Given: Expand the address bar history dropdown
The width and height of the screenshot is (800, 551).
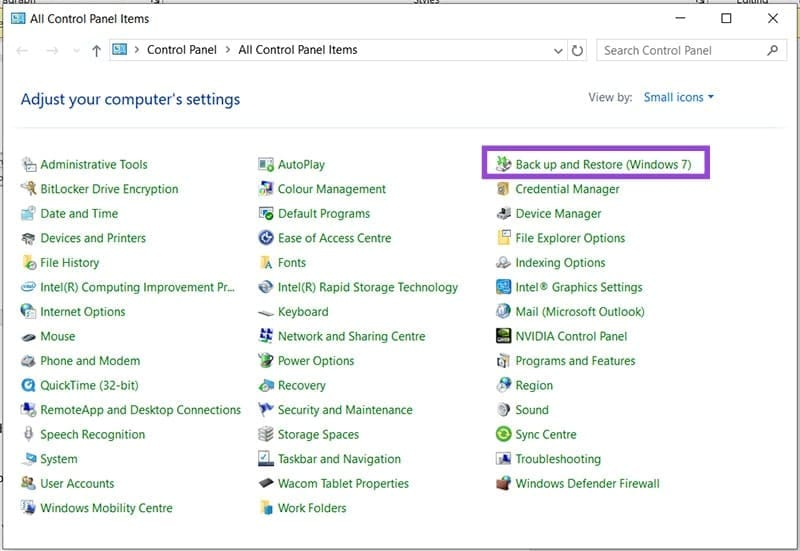Looking at the screenshot, I should [x=558, y=50].
